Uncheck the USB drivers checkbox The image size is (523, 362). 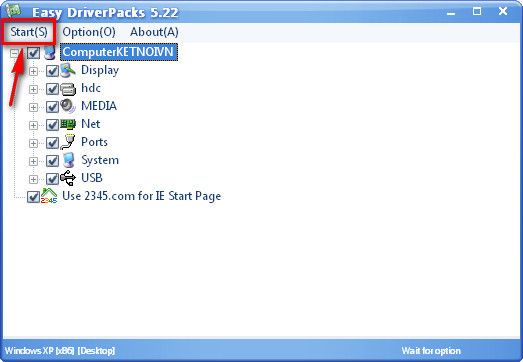(x=52, y=179)
